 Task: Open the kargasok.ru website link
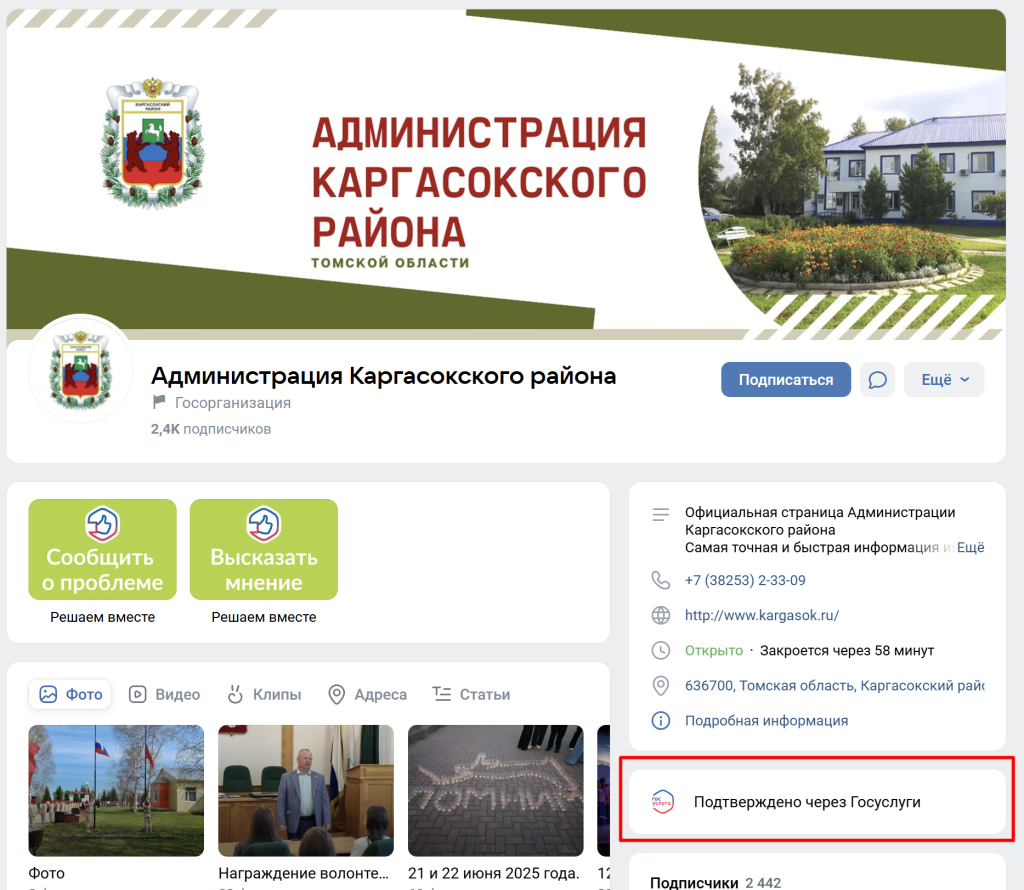pyautogui.click(x=761, y=615)
